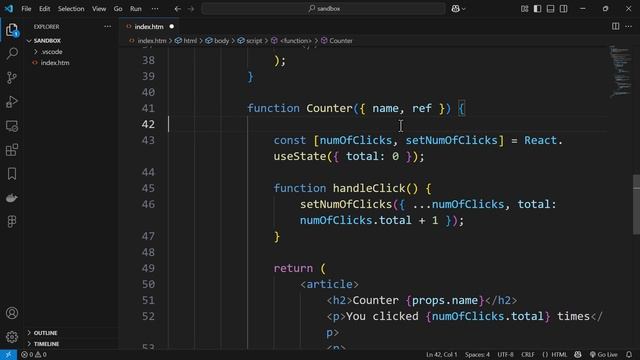
Task: Click script breadcrumb
Action: coord(254,41)
